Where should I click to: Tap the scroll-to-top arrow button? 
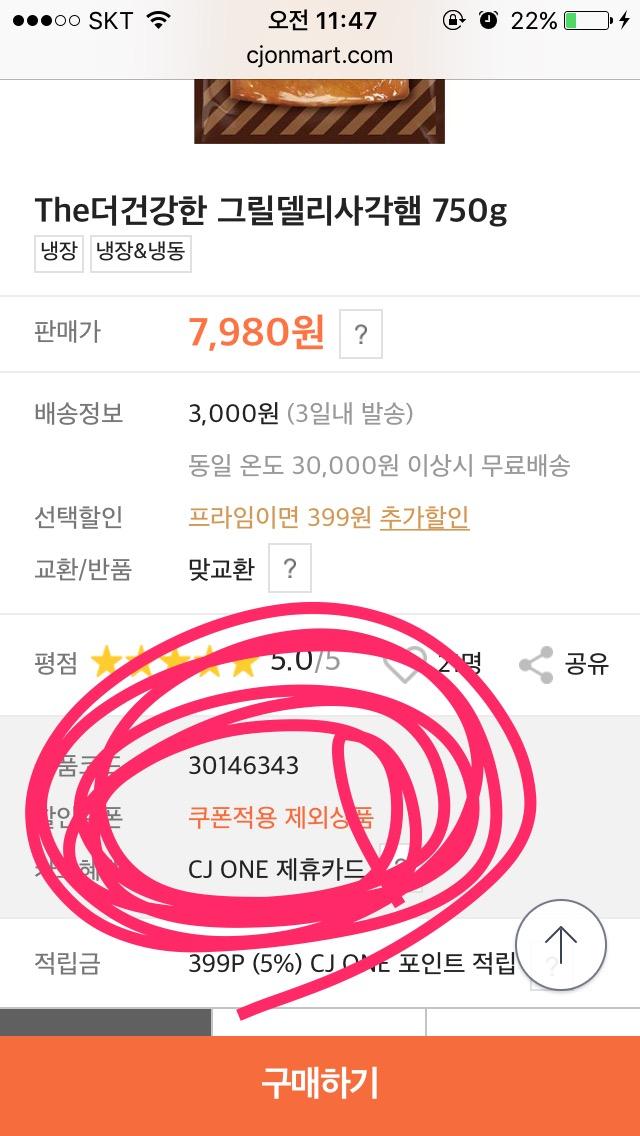coord(561,945)
